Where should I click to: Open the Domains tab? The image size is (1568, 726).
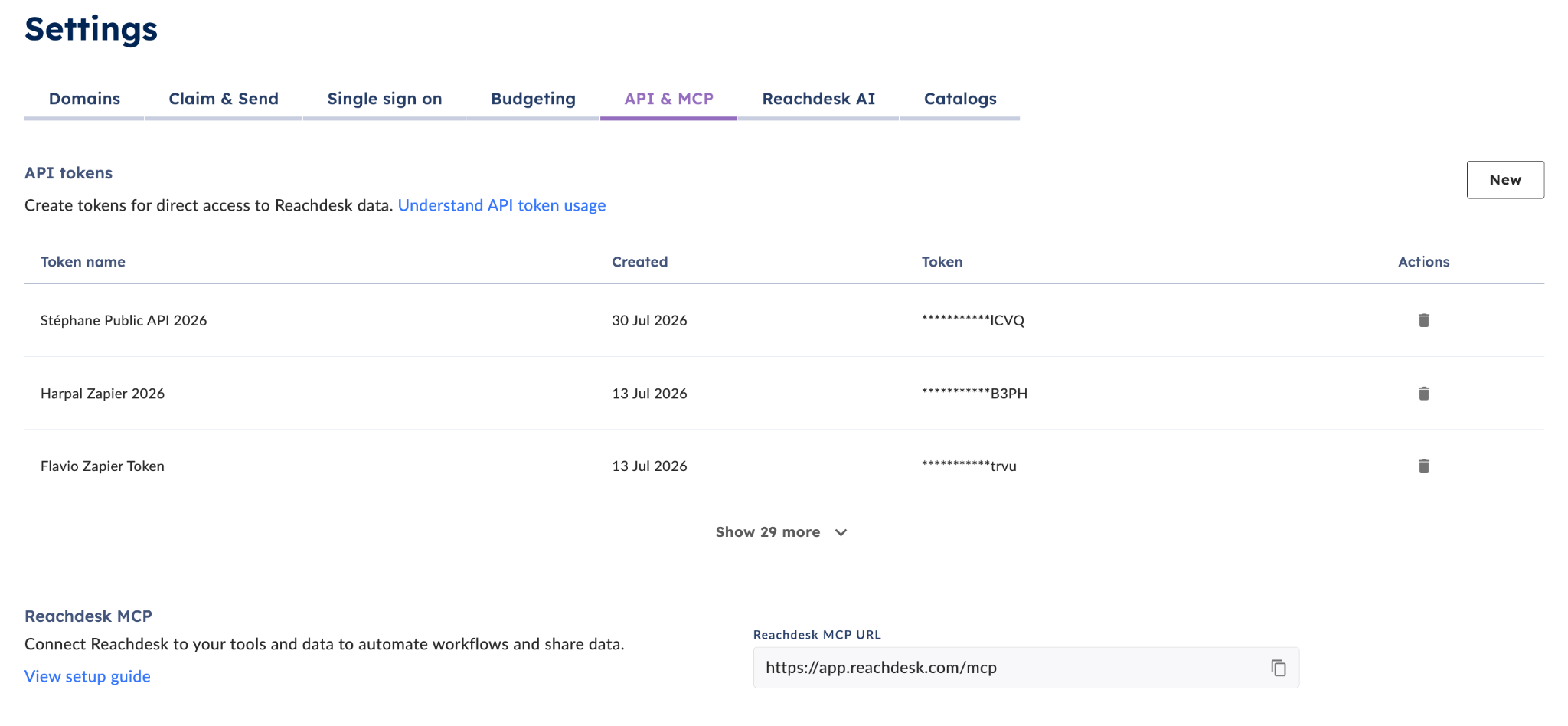point(84,99)
